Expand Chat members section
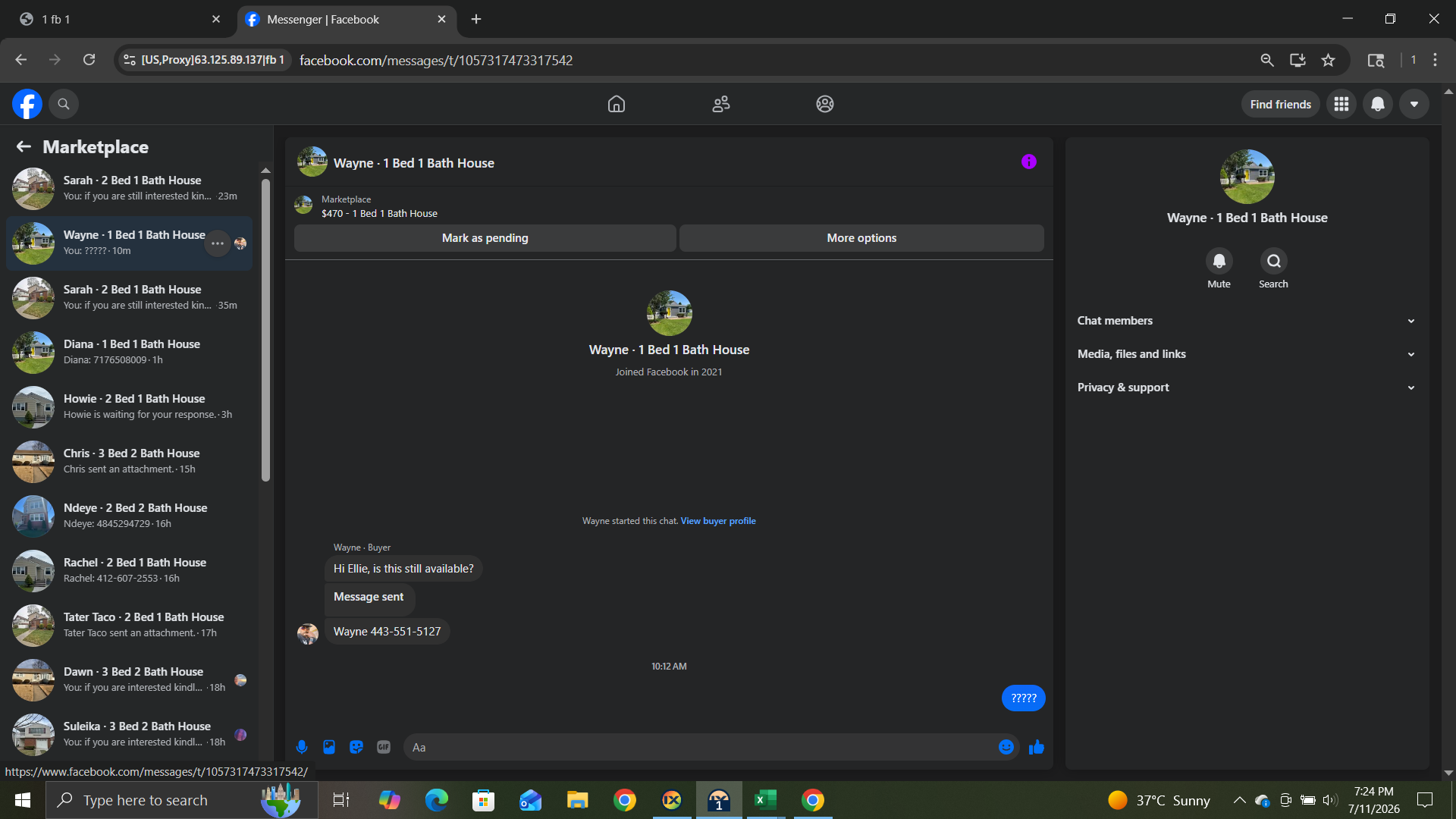The width and height of the screenshot is (1456, 819). (x=1247, y=321)
